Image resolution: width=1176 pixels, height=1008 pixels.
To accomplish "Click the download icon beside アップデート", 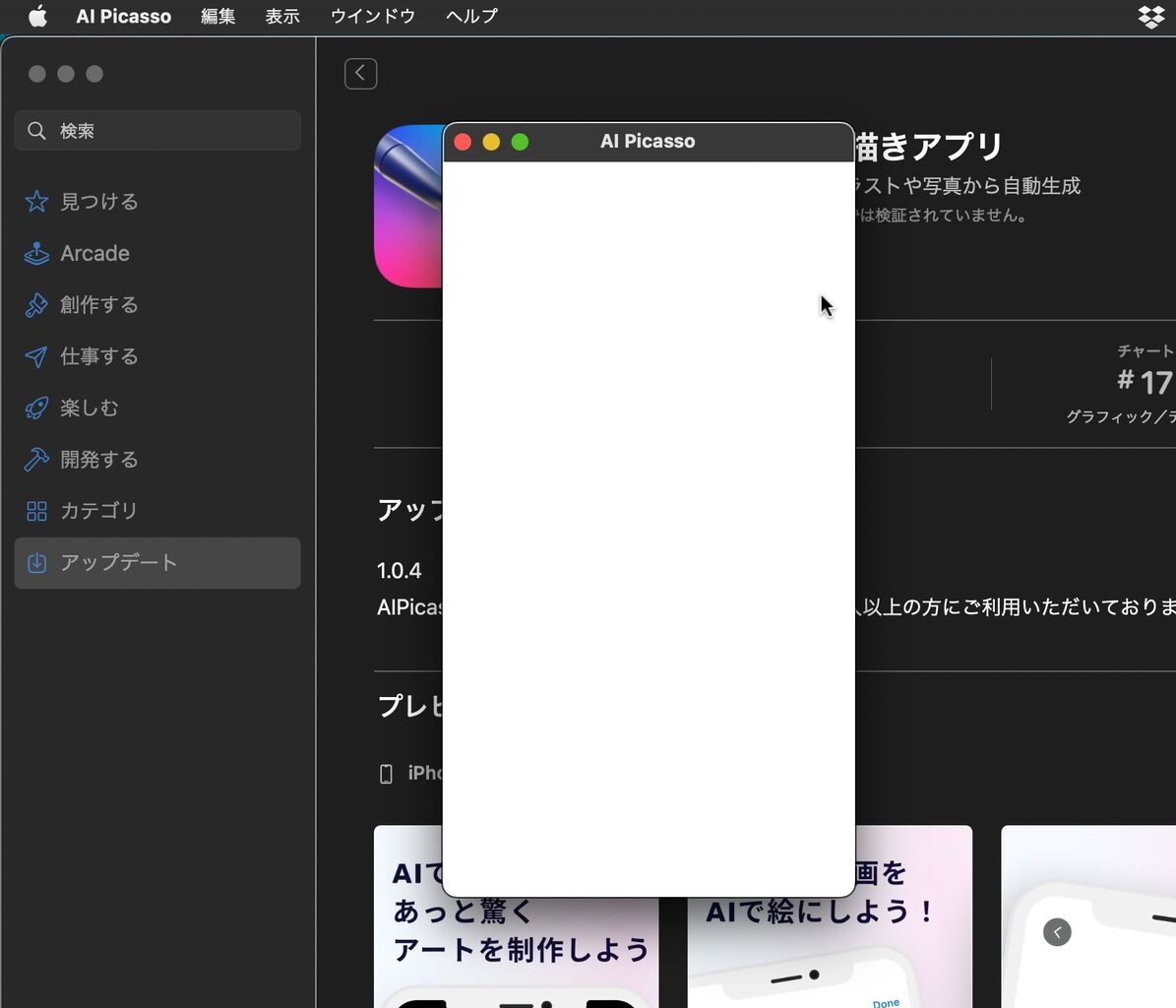I will [x=36, y=562].
